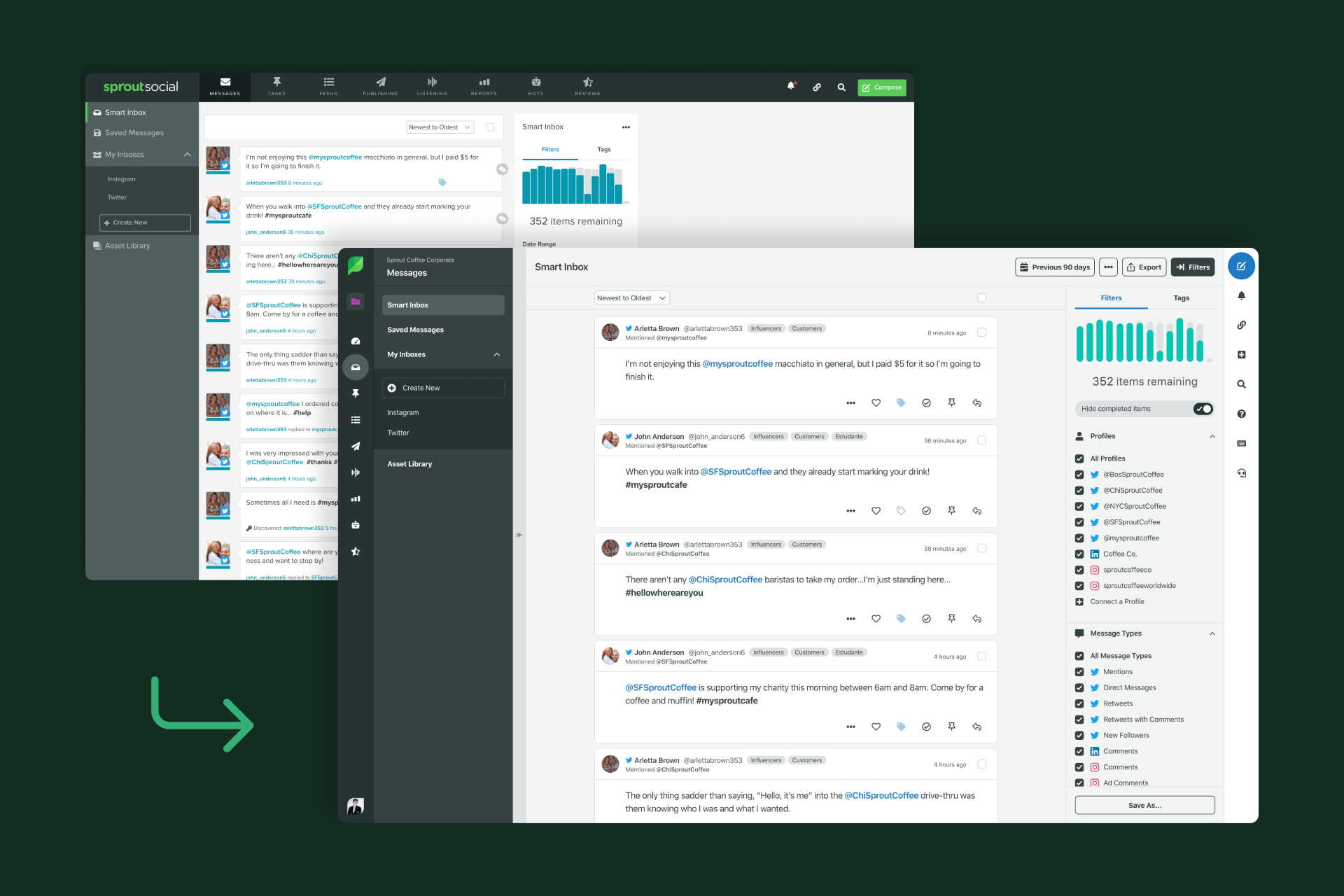Switch to the Tags tab
The width and height of the screenshot is (1344, 896).
tap(1181, 298)
